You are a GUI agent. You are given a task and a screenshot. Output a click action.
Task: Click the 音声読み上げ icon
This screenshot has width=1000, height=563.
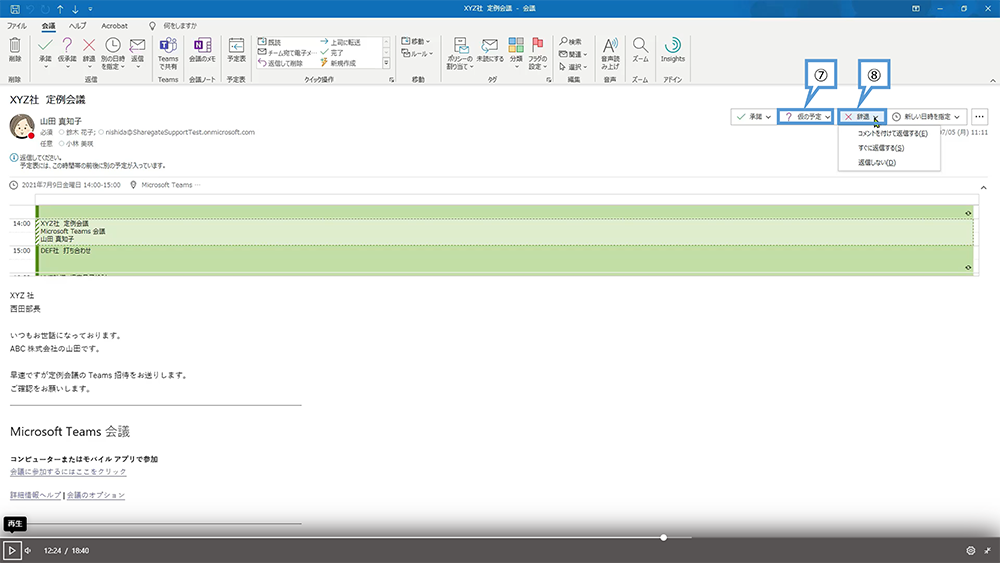click(x=610, y=45)
